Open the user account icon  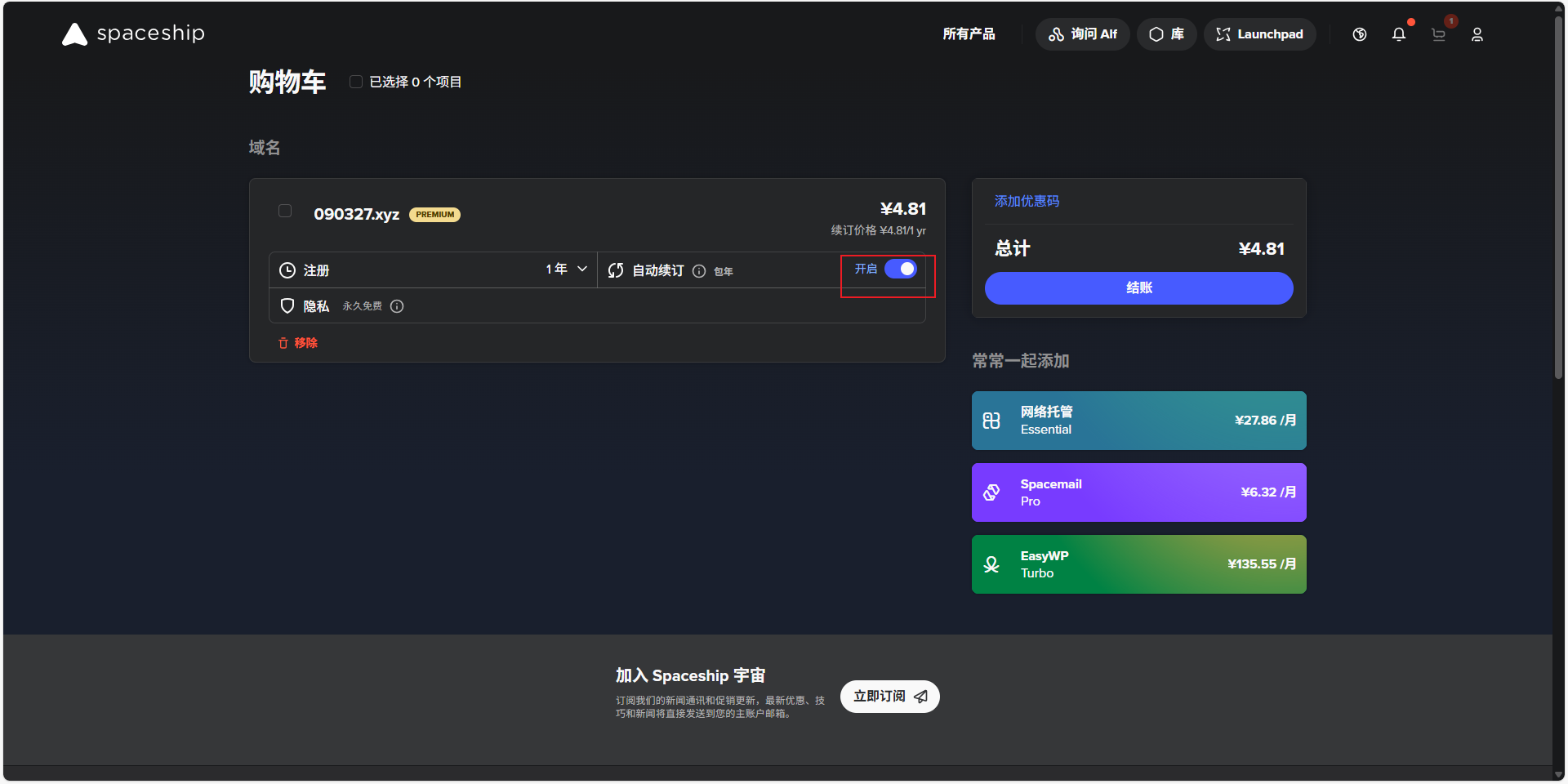click(1477, 34)
